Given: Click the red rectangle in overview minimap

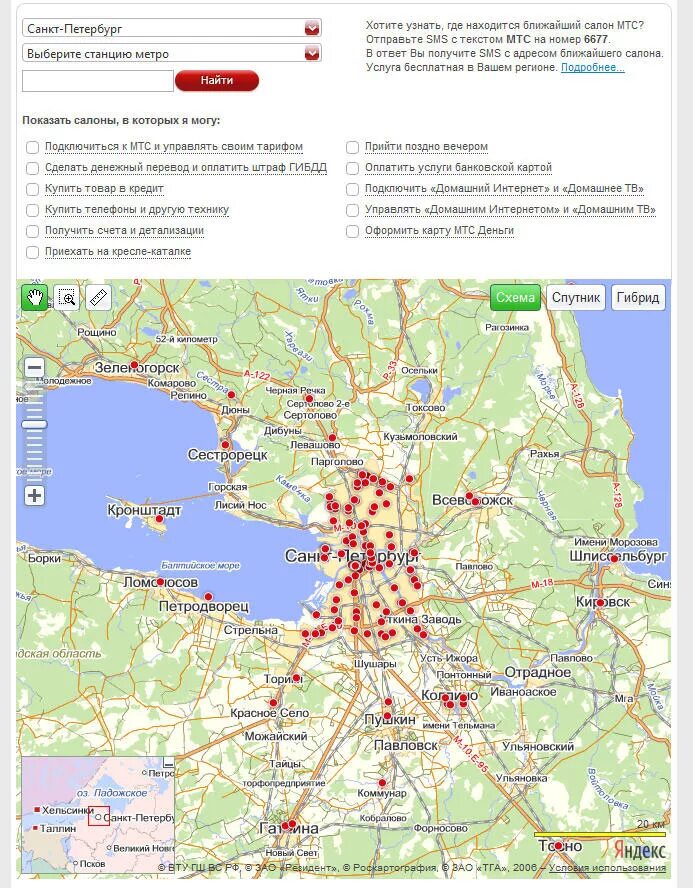Looking at the screenshot, I should point(99,816).
